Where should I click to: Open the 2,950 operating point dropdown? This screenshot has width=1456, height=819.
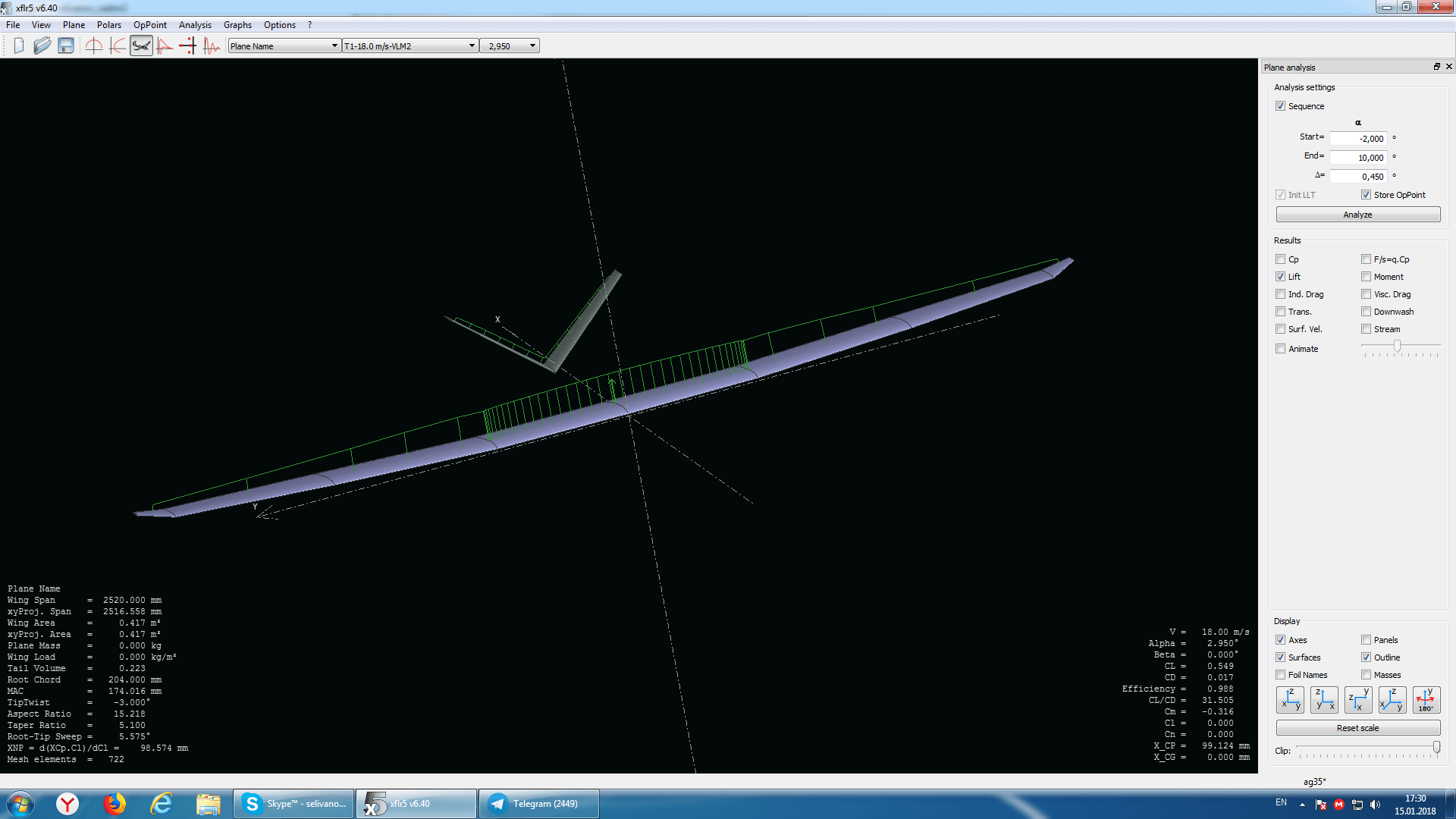coord(509,46)
